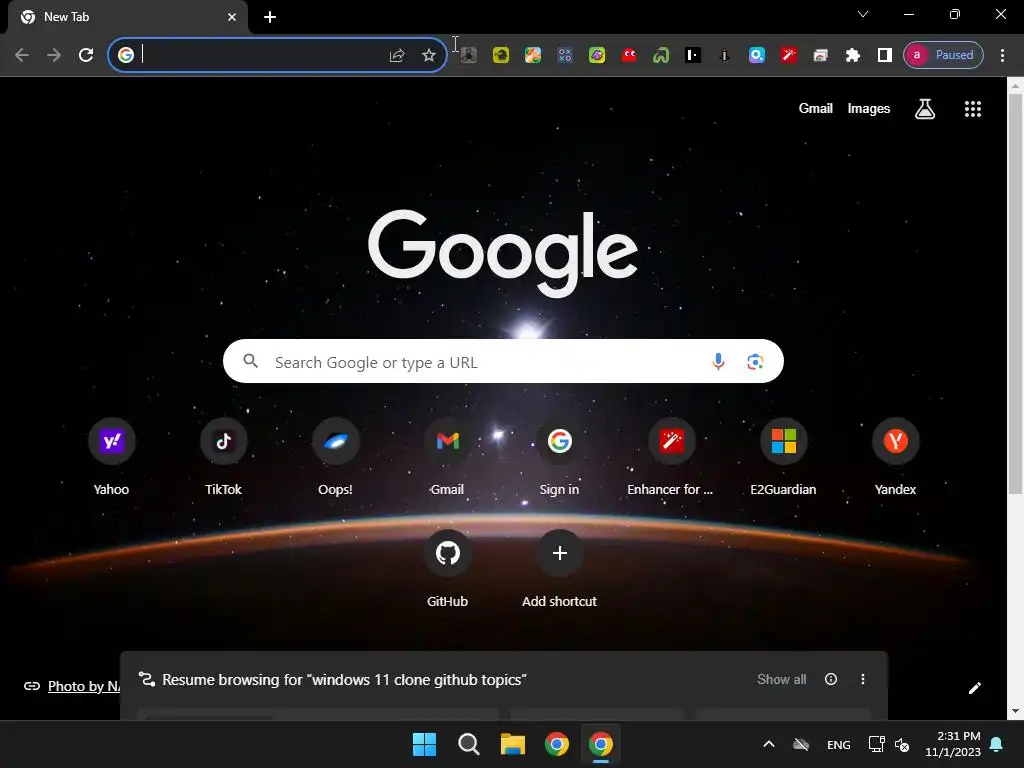Screen dimensions: 1024x768
Task: Click the Google search box
Action: pos(503,361)
